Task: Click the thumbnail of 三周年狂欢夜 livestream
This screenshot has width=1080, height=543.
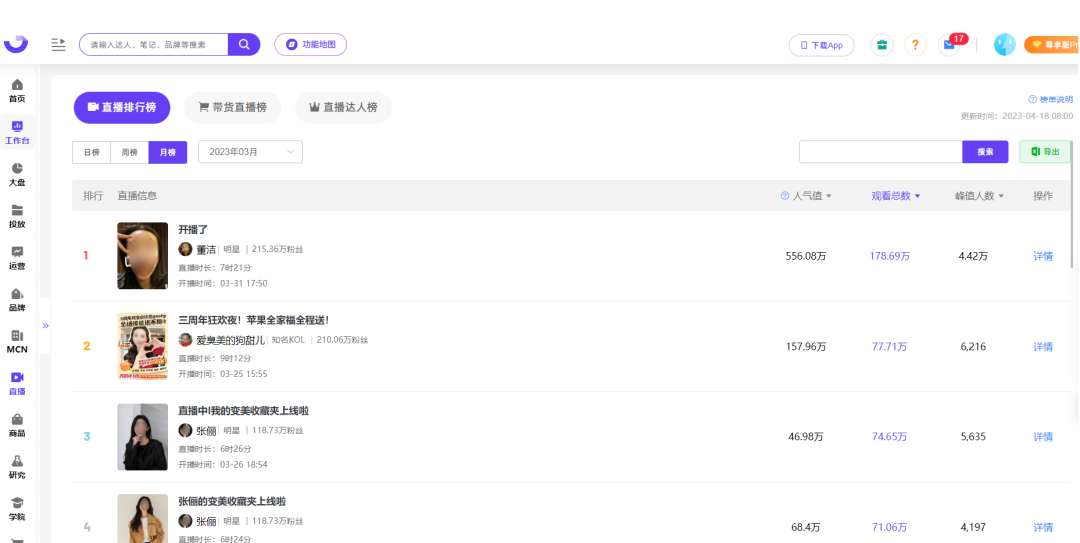Action: click(x=142, y=346)
